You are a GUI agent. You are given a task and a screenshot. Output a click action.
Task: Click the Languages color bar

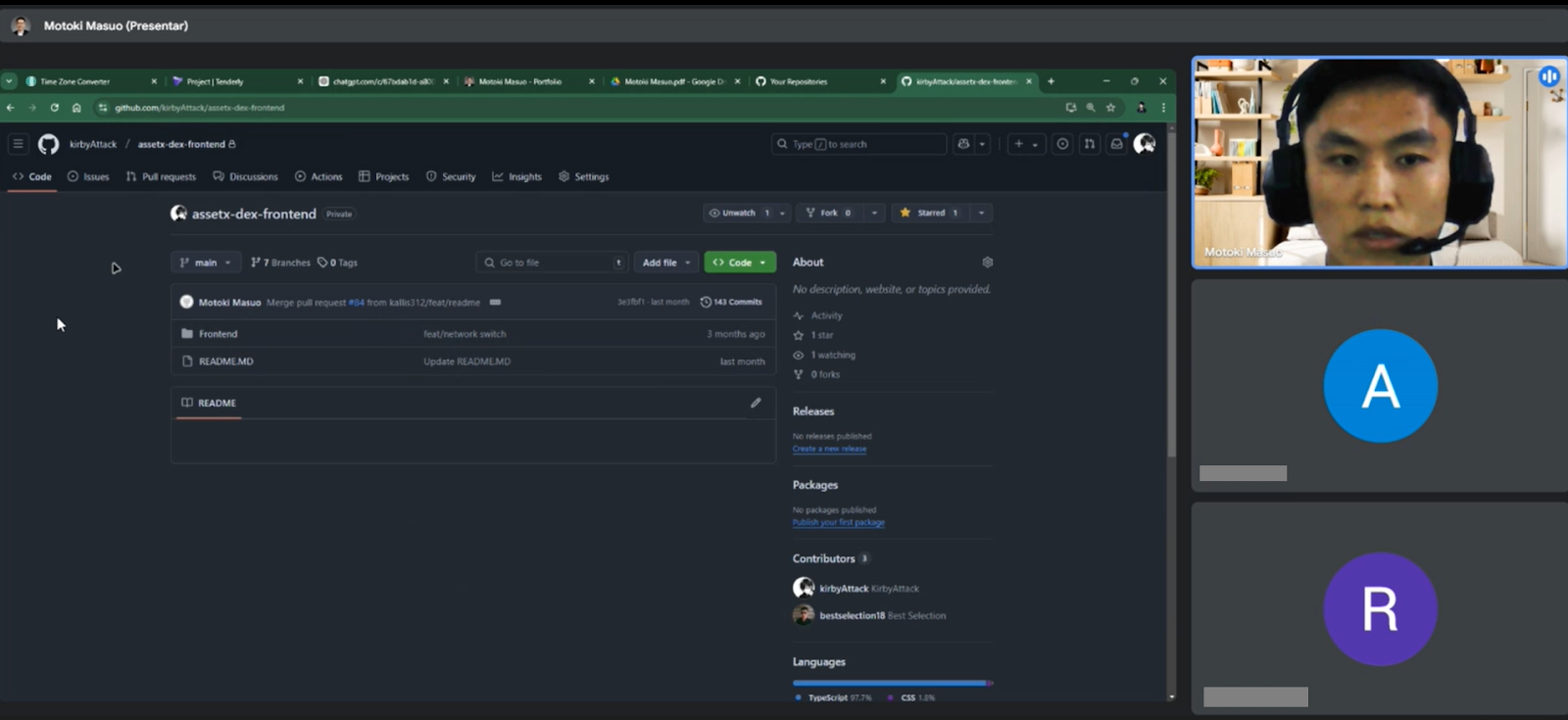click(890, 683)
